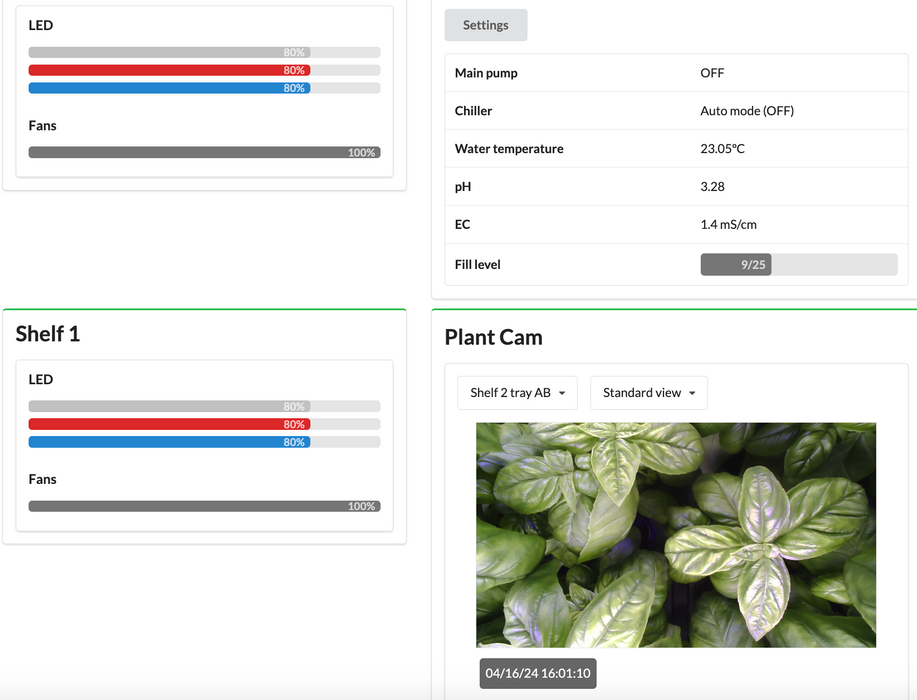The image size is (917, 700).
Task: Click the Fans bar in the upper panel
Action: click(x=204, y=153)
